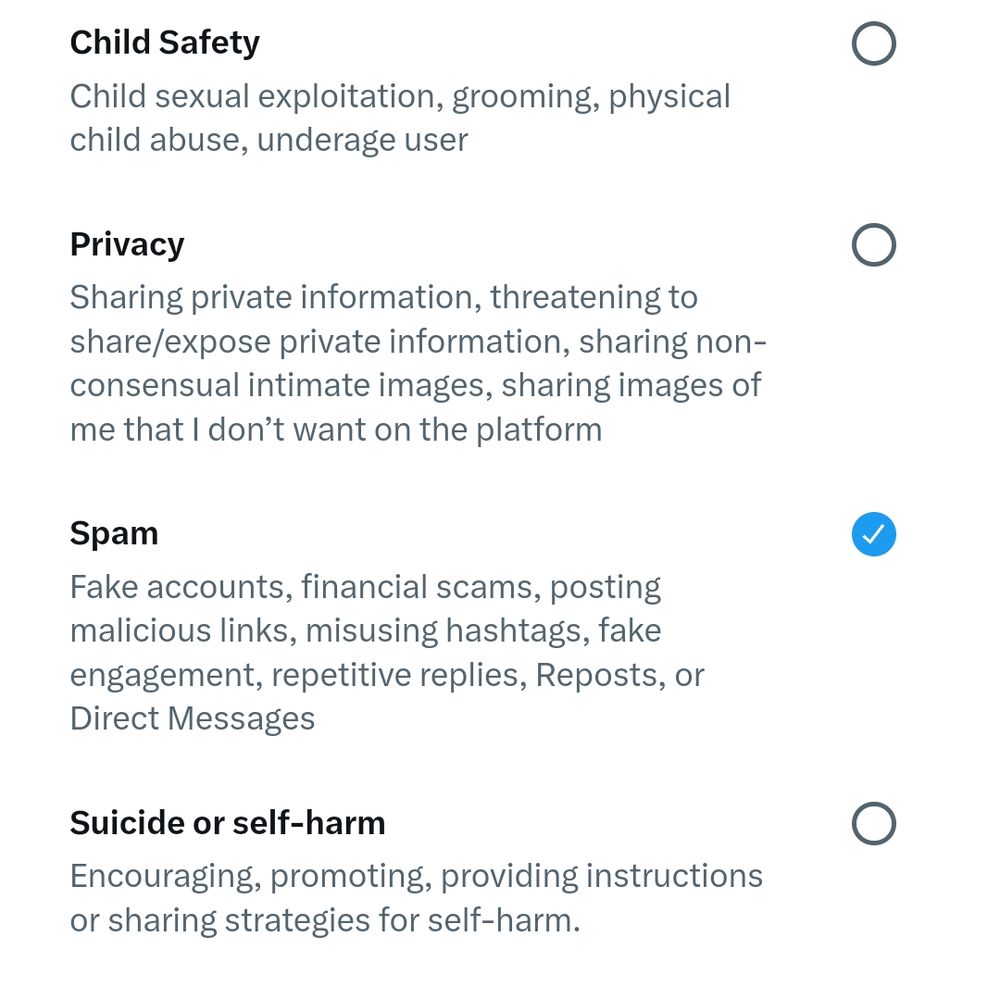Tap the Encouraging, promoting, providing instructions text
The width and height of the screenshot is (1000, 1000).
pos(416,876)
